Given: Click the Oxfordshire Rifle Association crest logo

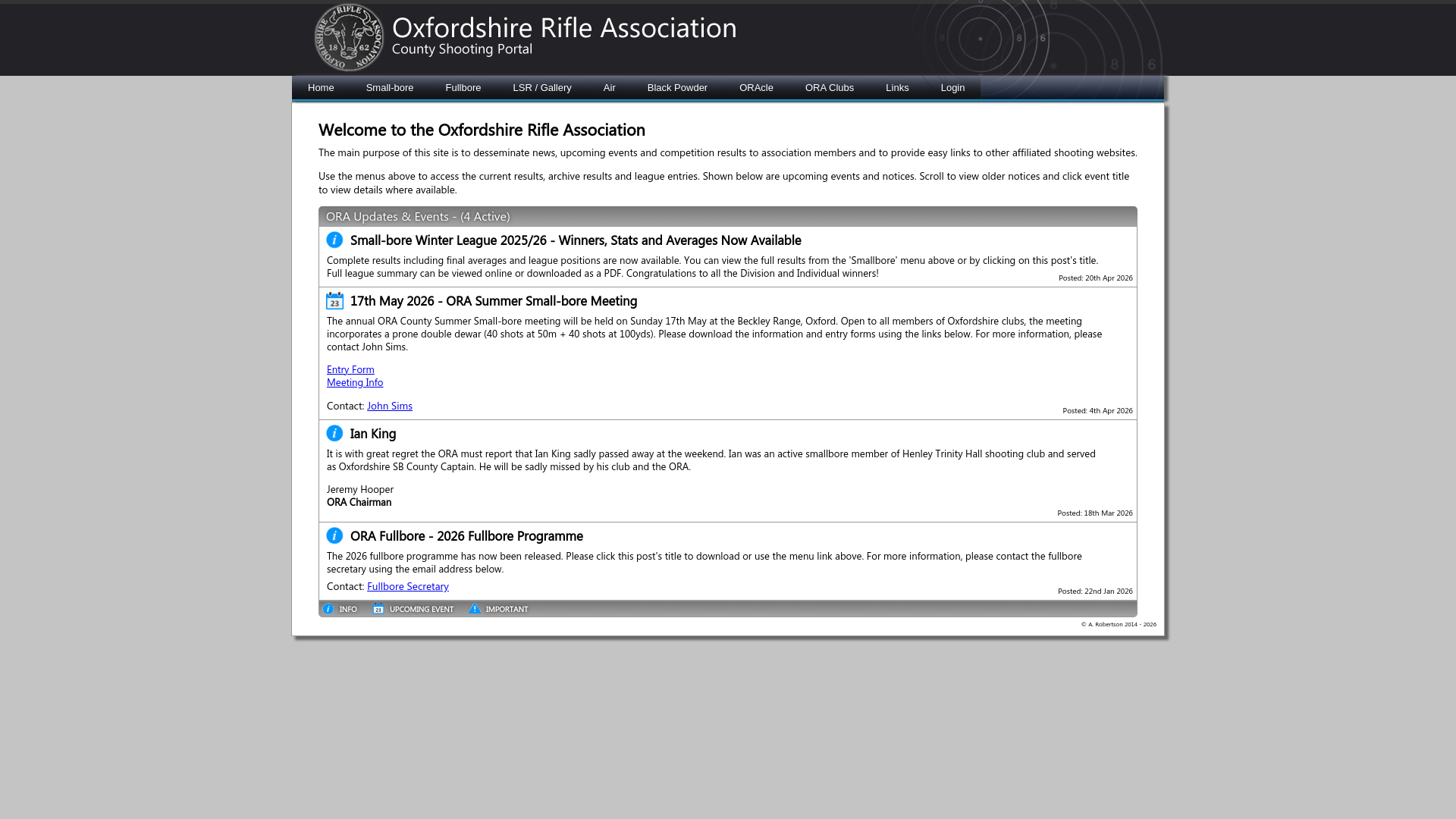Looking at the screenshot, I should (x=350, y=38).
